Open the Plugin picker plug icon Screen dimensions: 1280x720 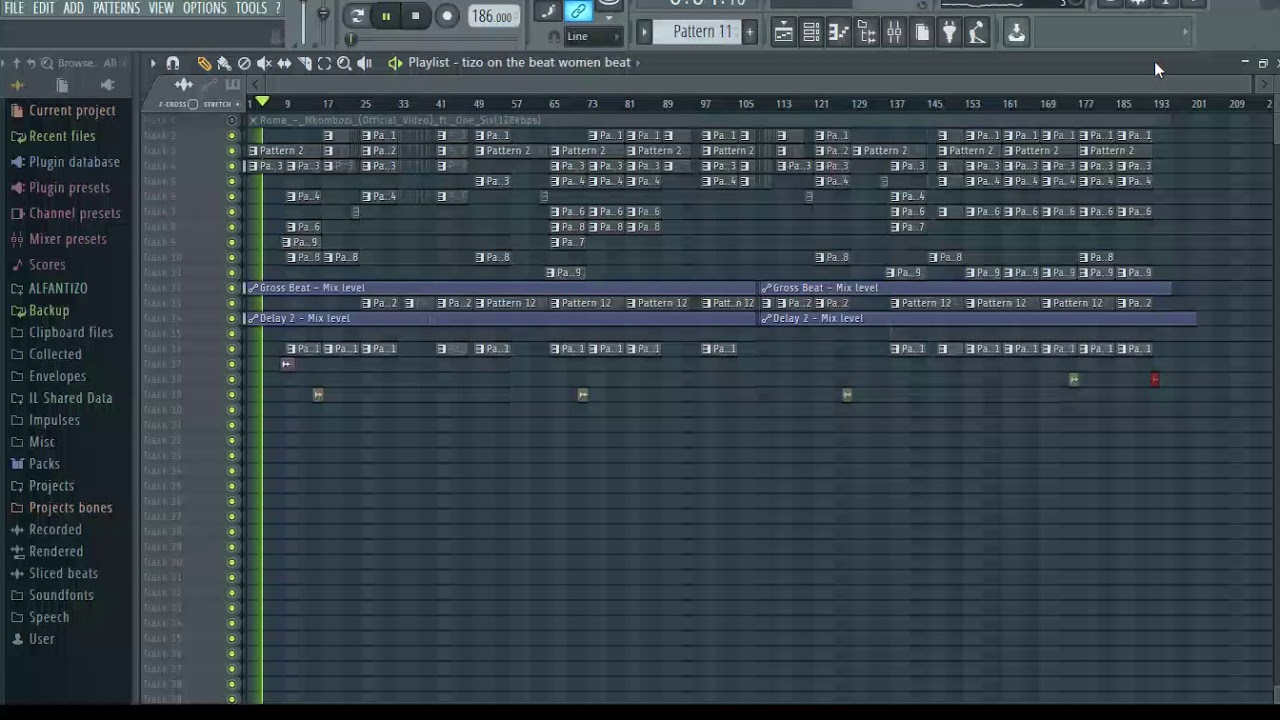click(x=949, y=33)
